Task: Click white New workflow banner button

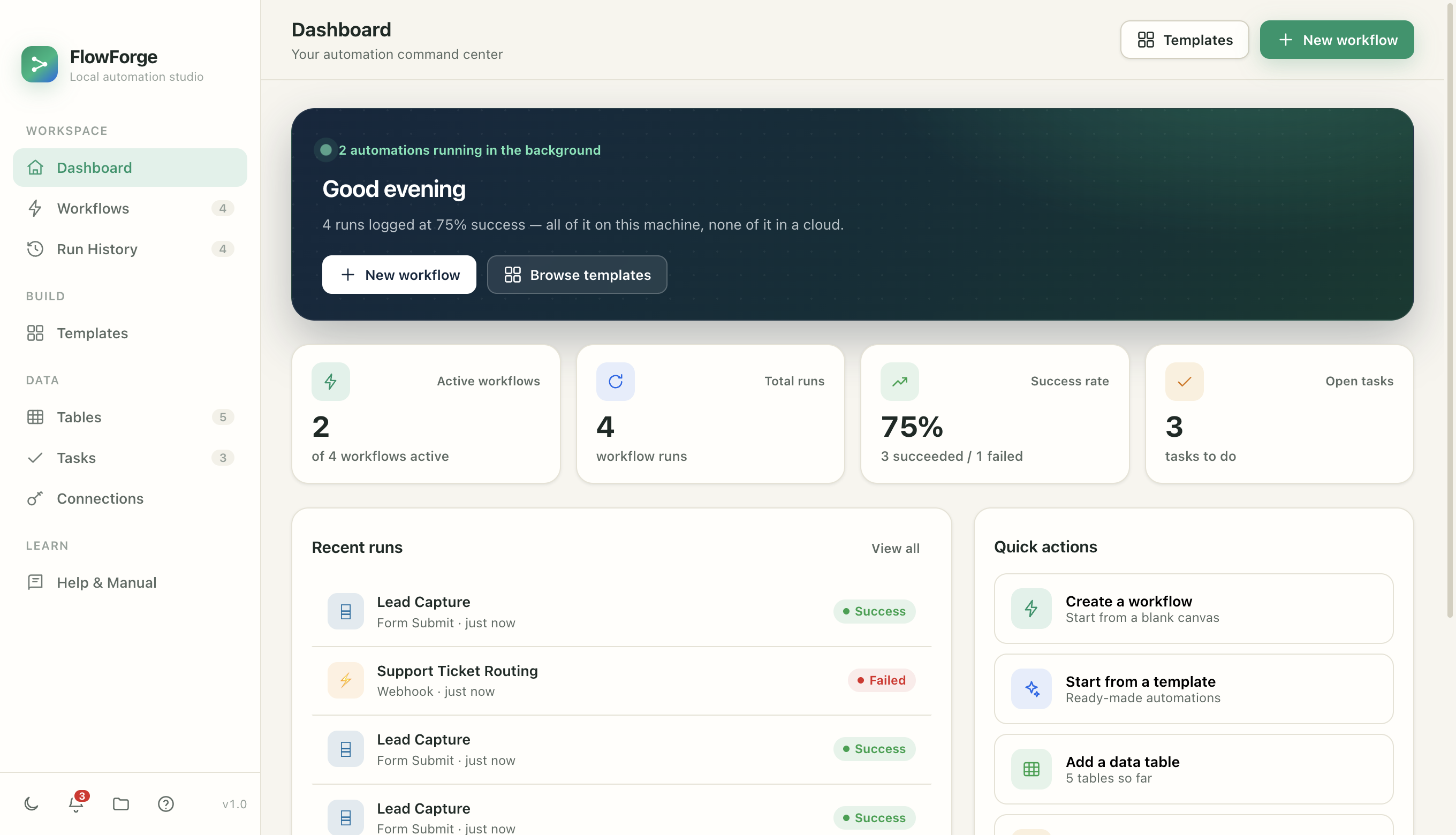Action: click(x=399, y=275)
